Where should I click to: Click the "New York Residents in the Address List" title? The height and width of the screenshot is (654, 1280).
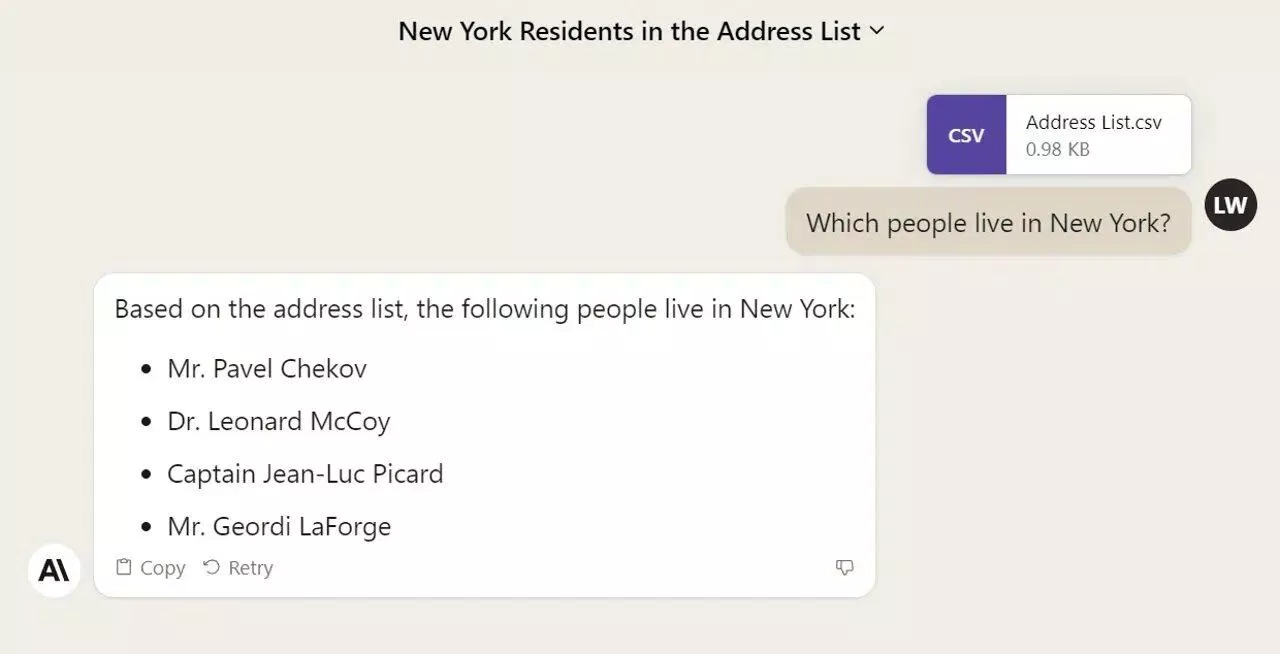[628, 31]
